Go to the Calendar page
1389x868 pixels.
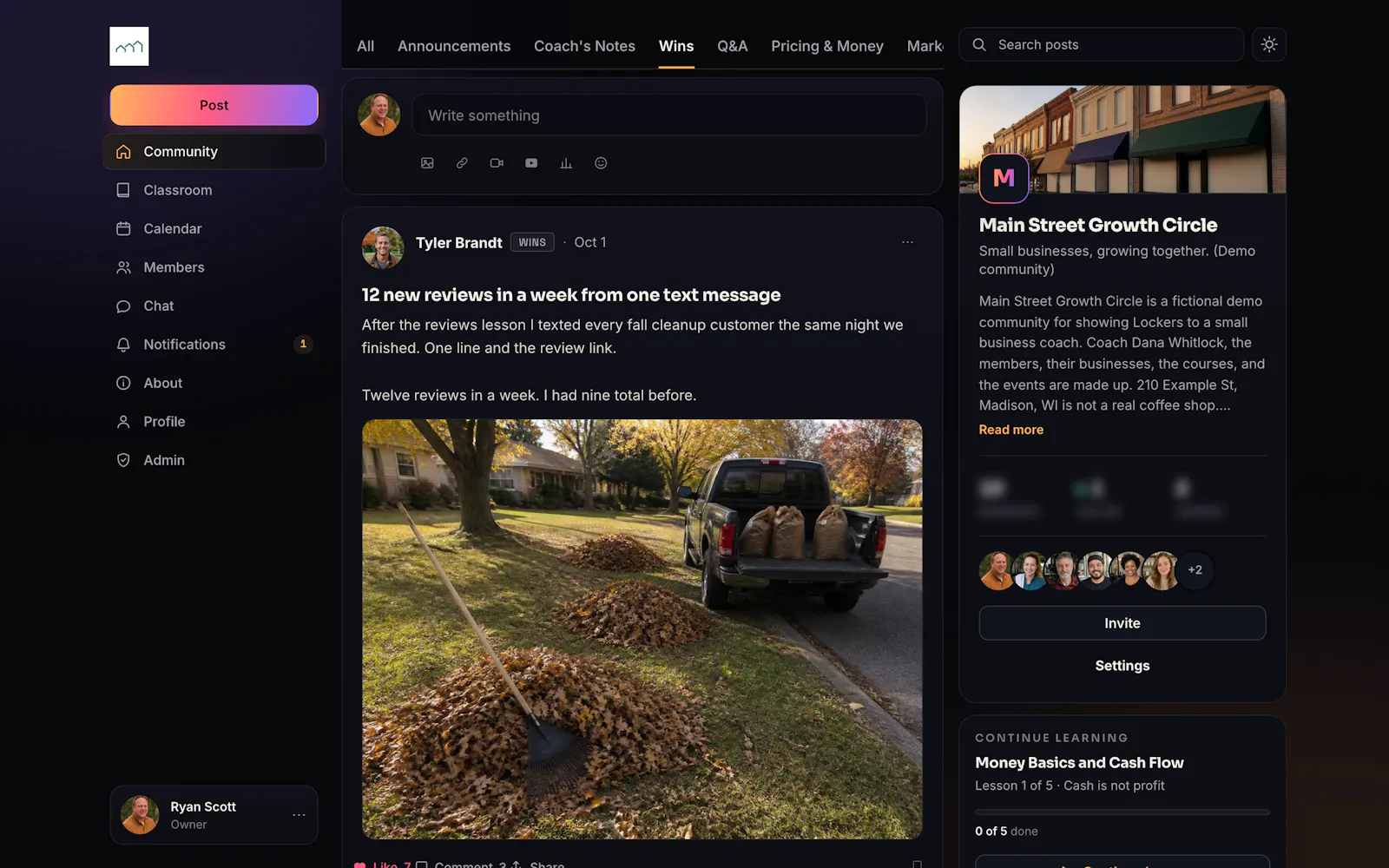click(214, 228)
